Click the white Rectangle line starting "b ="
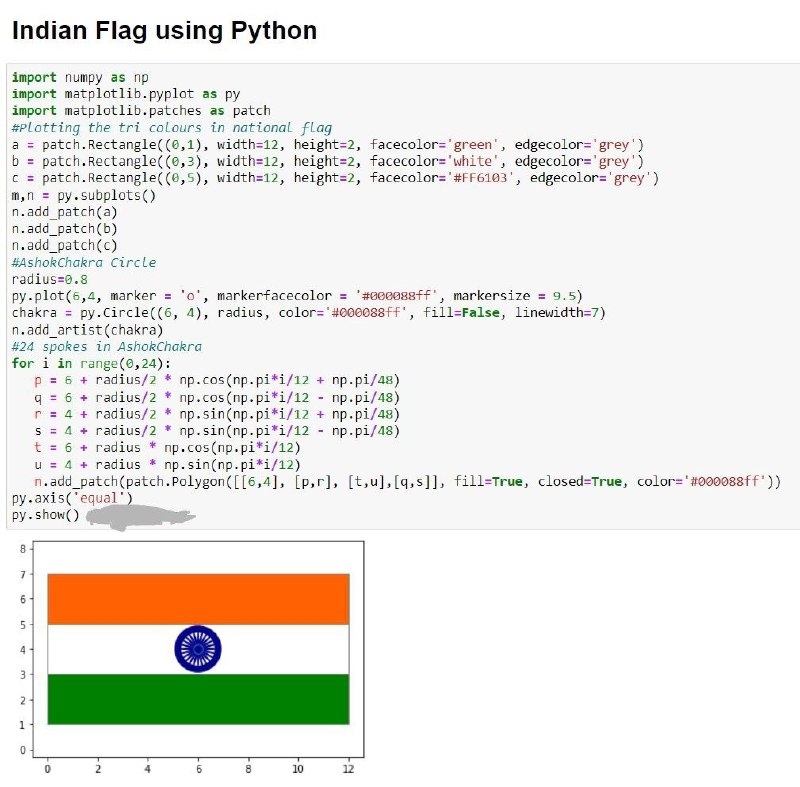 (x=328, y=161)
